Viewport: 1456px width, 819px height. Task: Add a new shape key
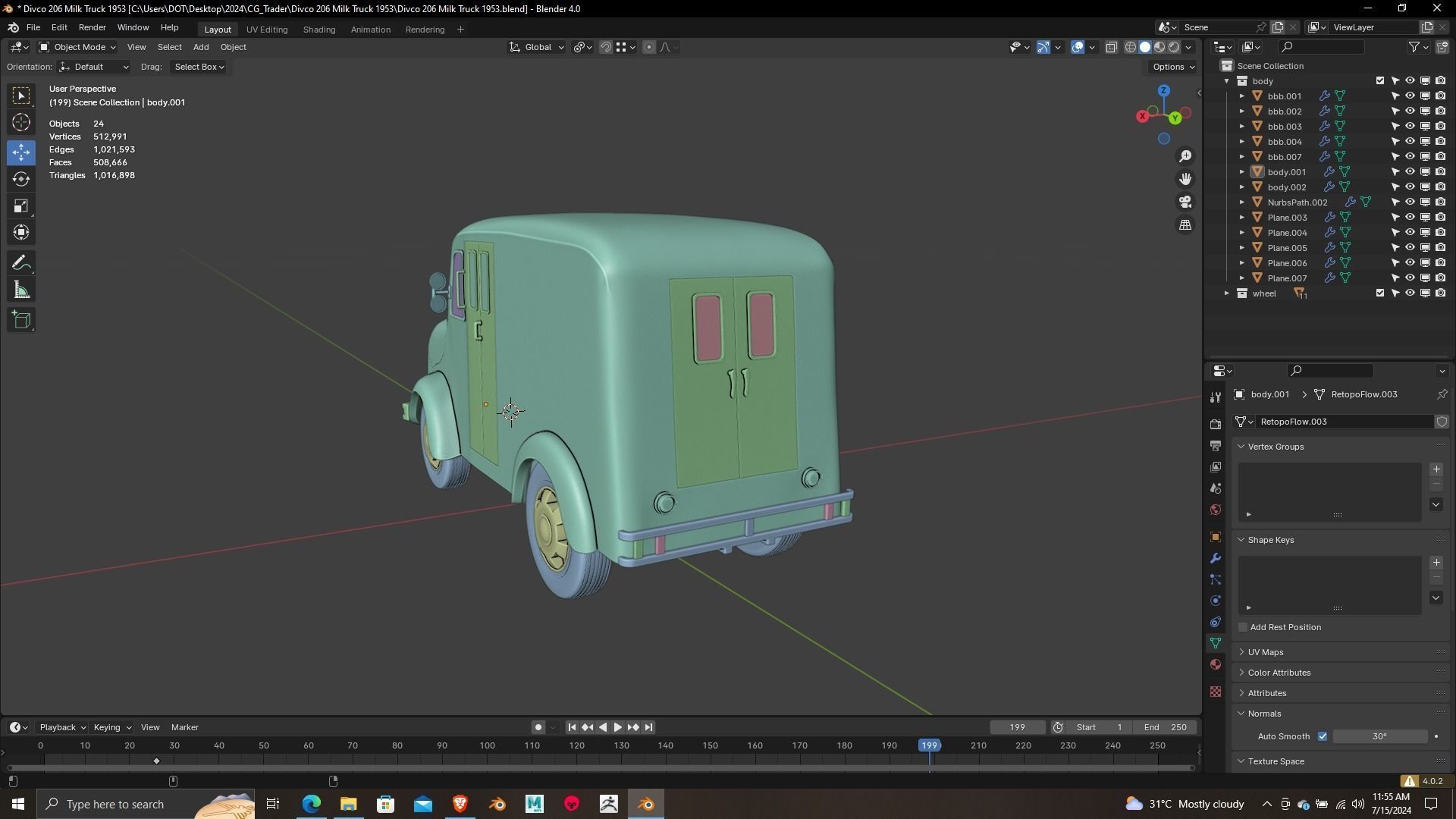[x=1436, y=563]
